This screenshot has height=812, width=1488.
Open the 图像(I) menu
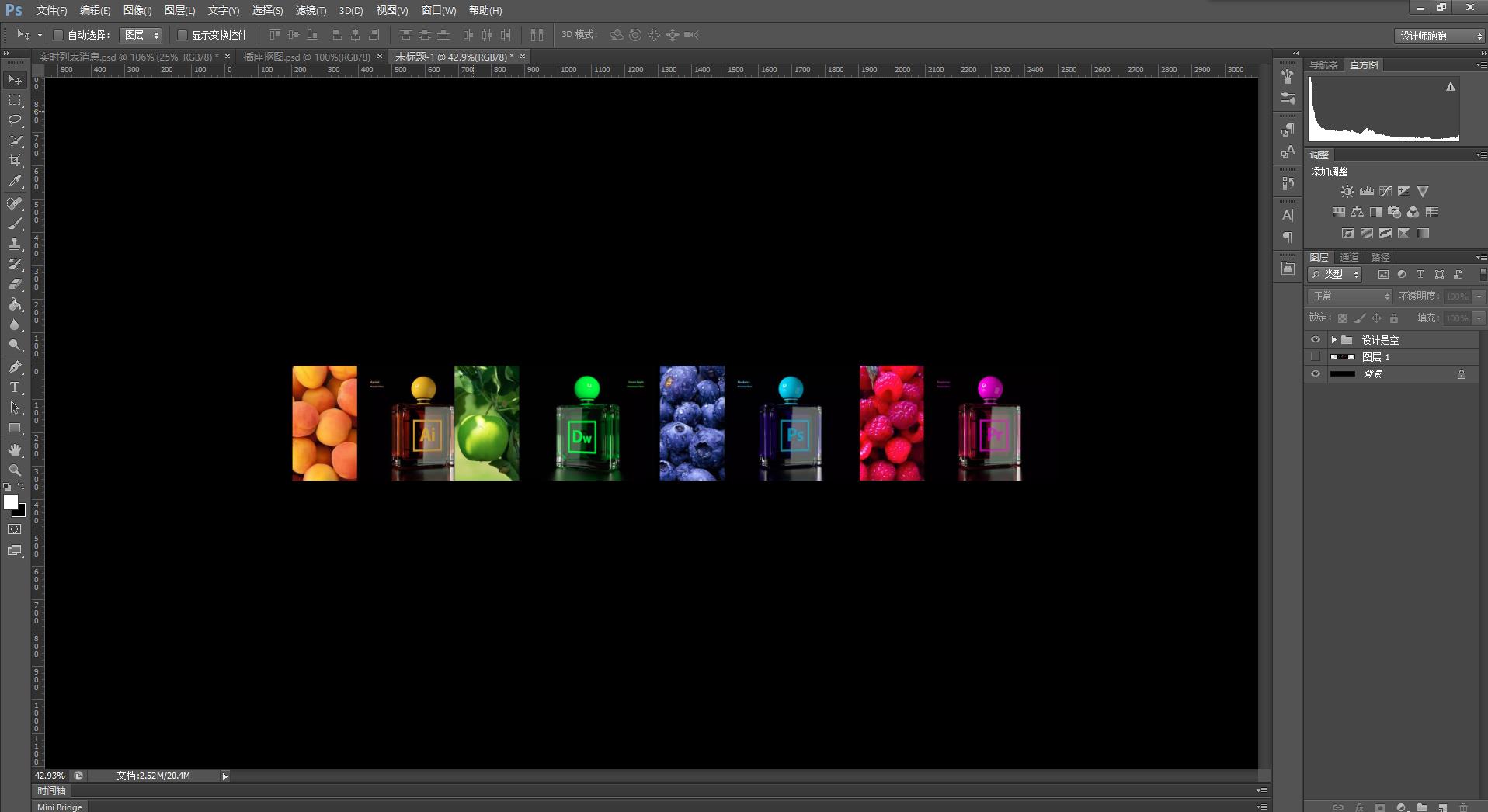(137, 10)
